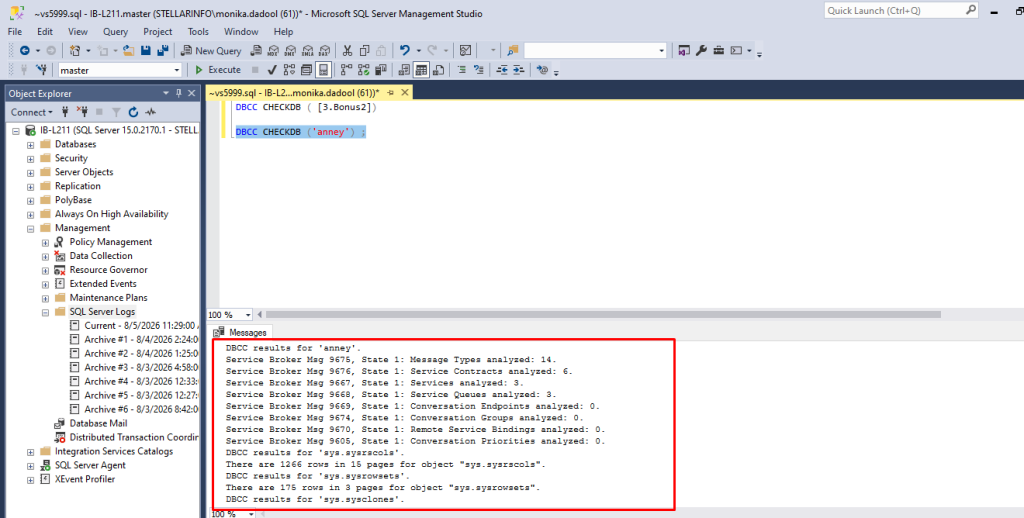Click the Filter icon in Object Explorer

pyautogui.click(x=116, y=112)
